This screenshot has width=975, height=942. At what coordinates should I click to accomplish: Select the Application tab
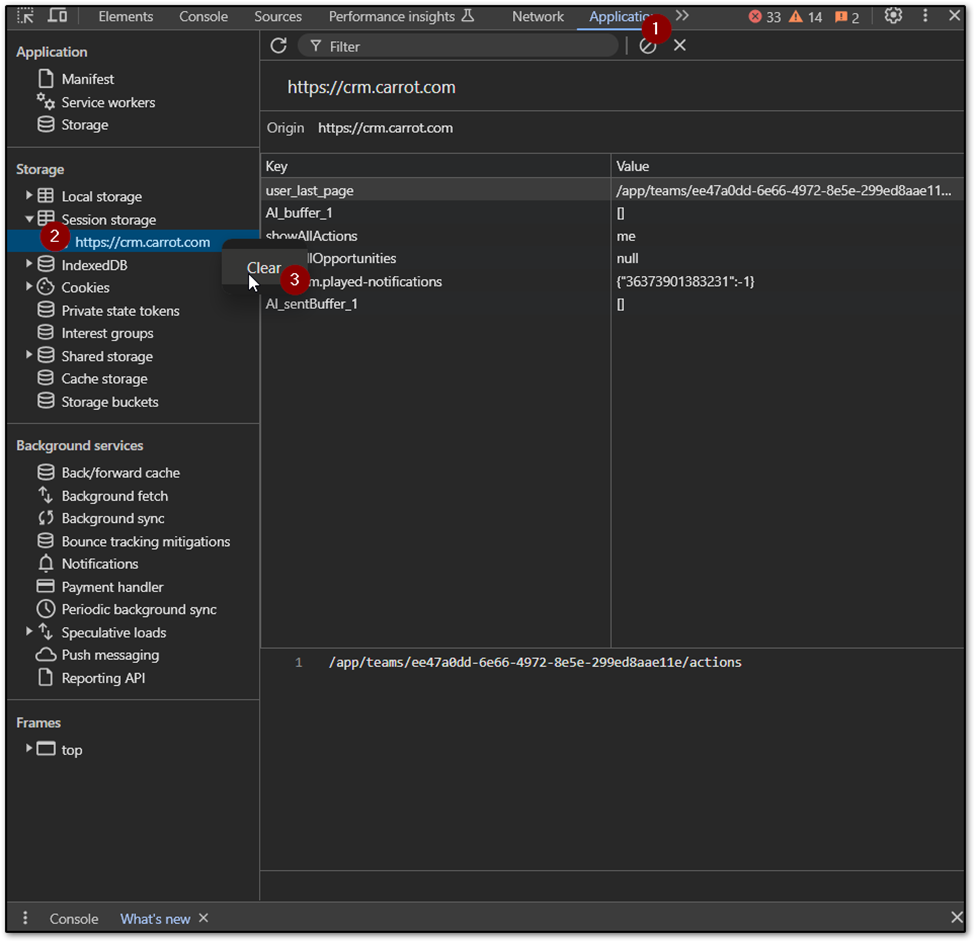coord(617,17)
